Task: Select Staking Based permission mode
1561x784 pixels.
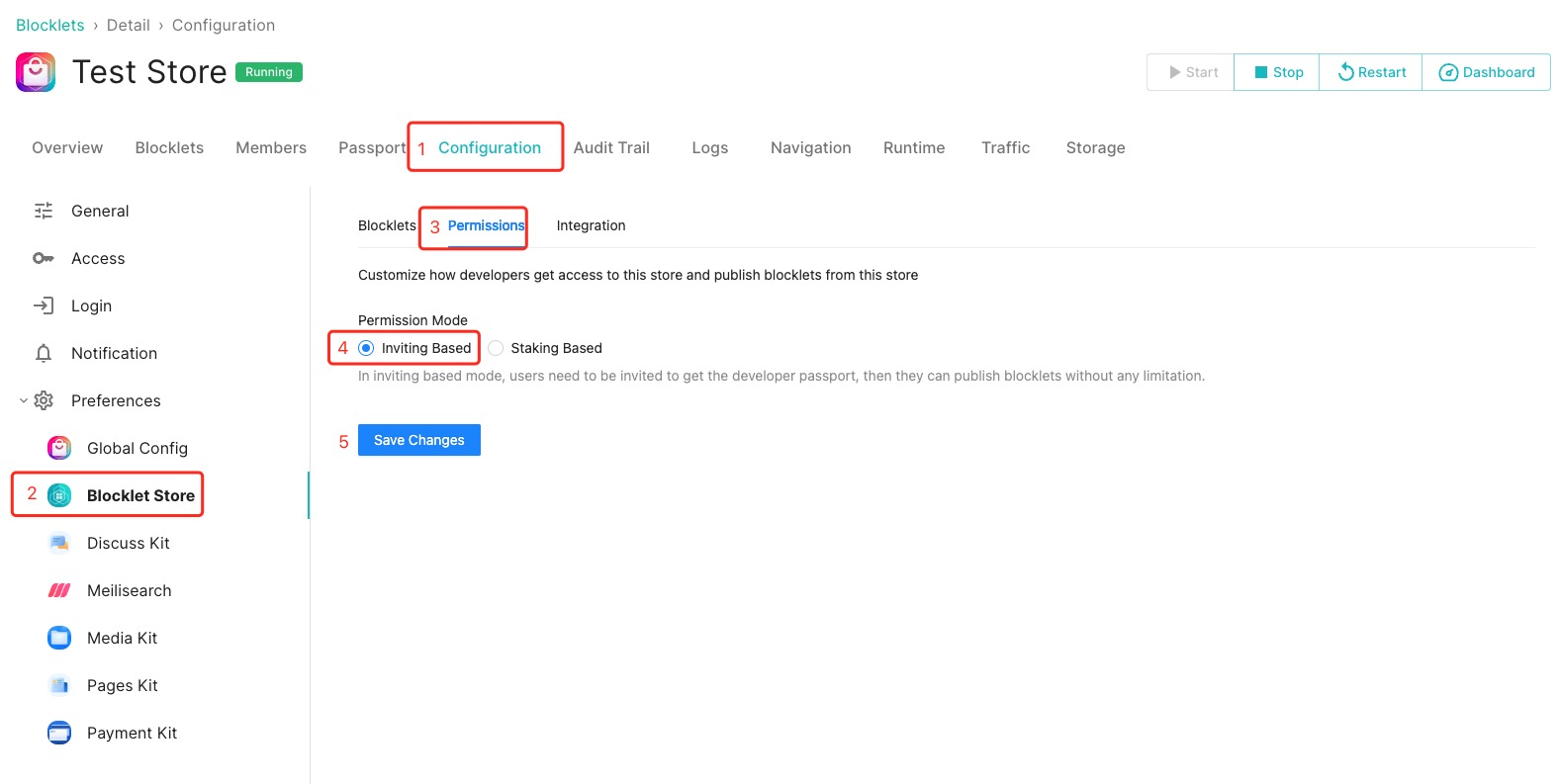Action: [496, 348]
